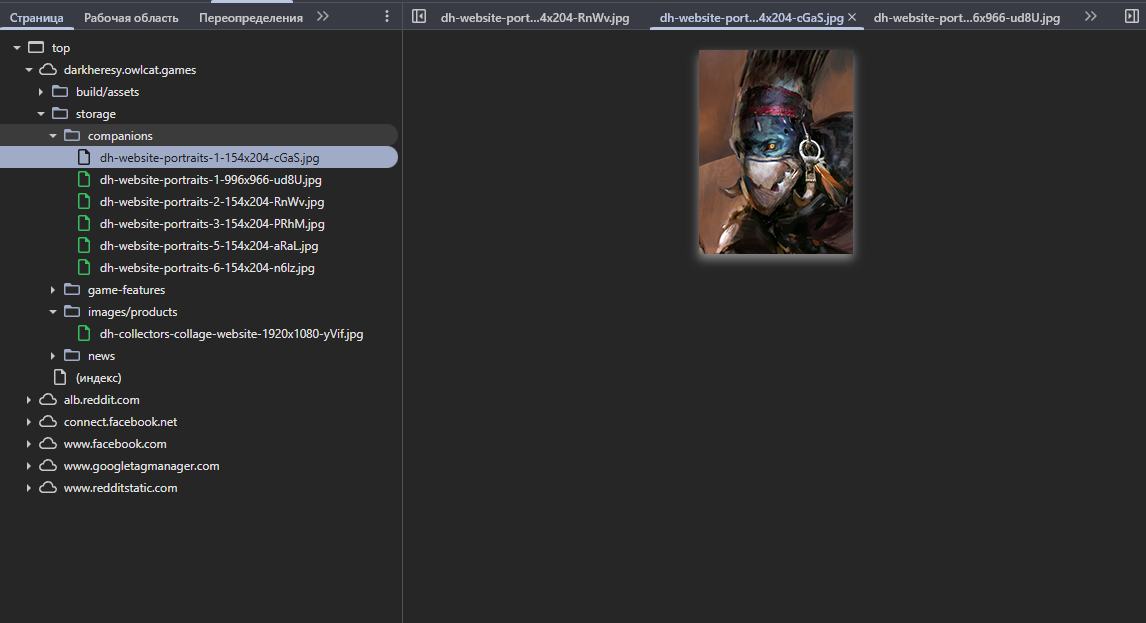This screenshot has width=1146, height=623.
Task: Select dh-website-portraits-3-154x204-PRhM.jpg file
Action: [212, 224]
